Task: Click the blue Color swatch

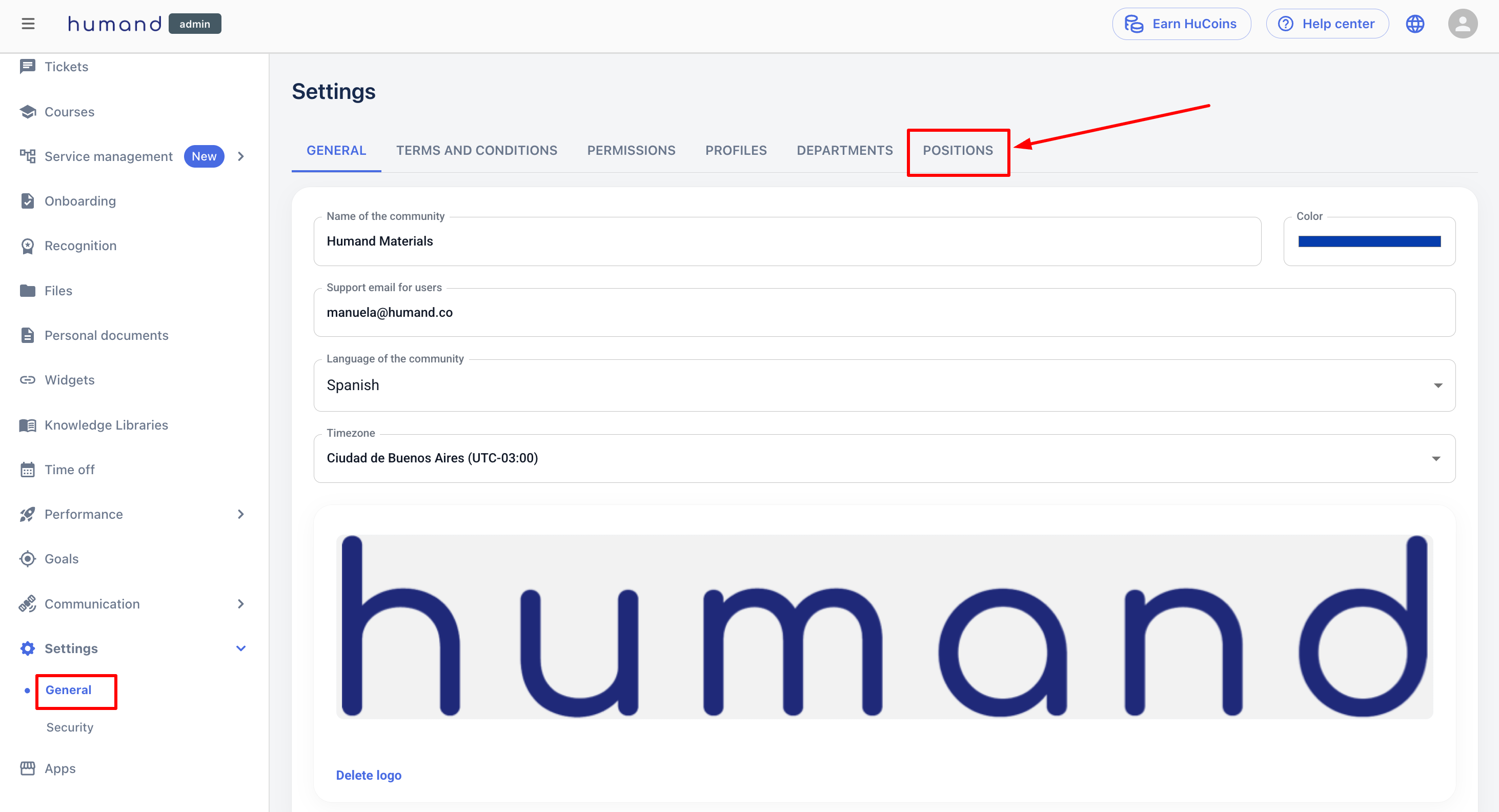Action: (1369, 241)
